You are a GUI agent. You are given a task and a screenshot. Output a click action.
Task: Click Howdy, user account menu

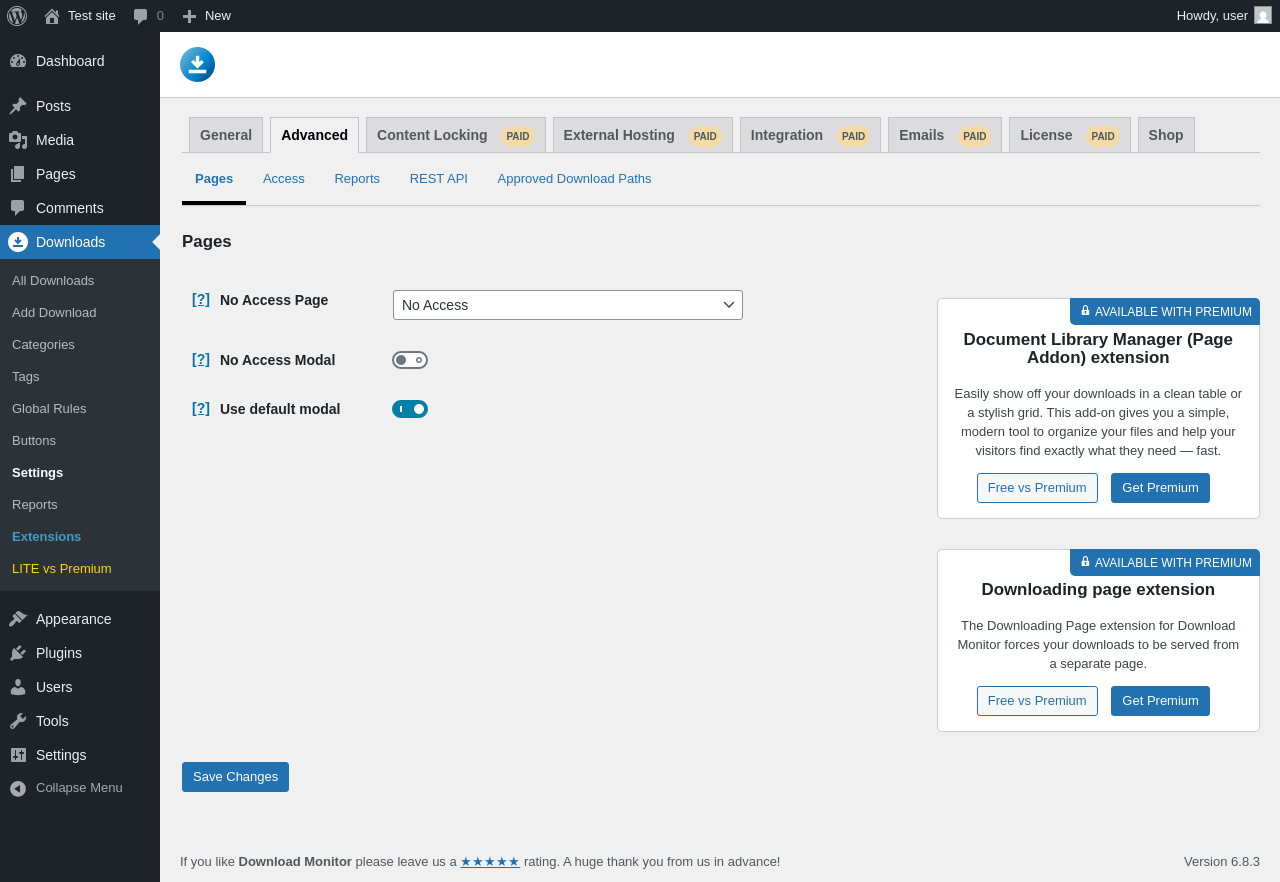1224,16
